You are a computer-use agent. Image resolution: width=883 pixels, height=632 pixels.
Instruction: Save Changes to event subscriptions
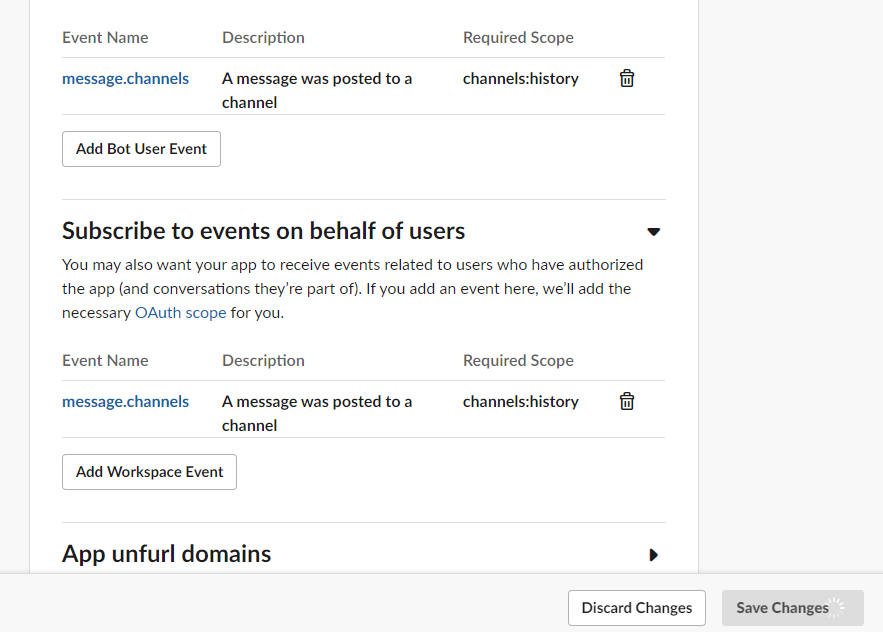click(782, 608)
